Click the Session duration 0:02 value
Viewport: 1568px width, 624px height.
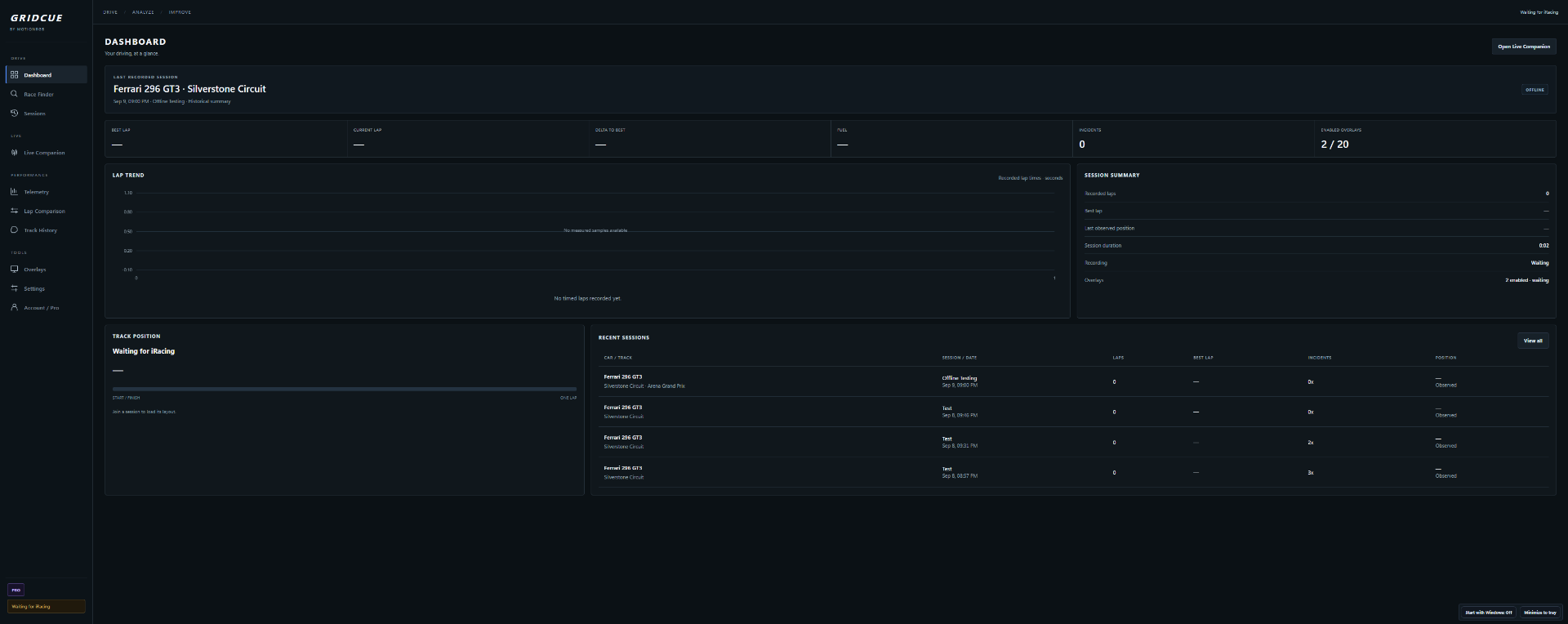click(x=1543, y=246)
